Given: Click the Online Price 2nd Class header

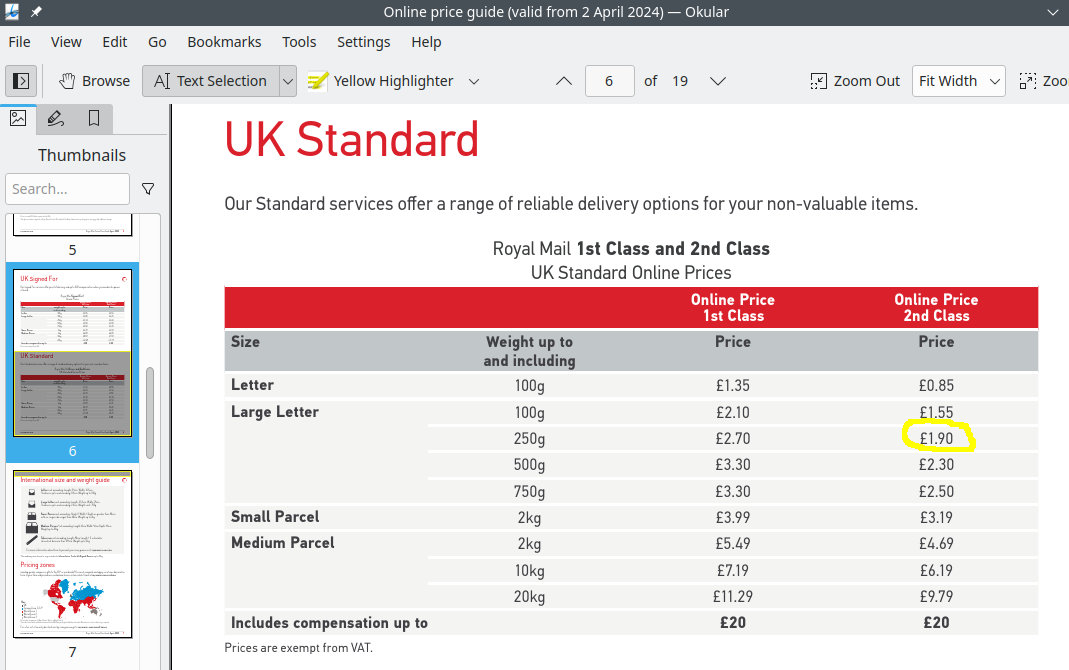Looking at the screenshot, I should 936,307.
